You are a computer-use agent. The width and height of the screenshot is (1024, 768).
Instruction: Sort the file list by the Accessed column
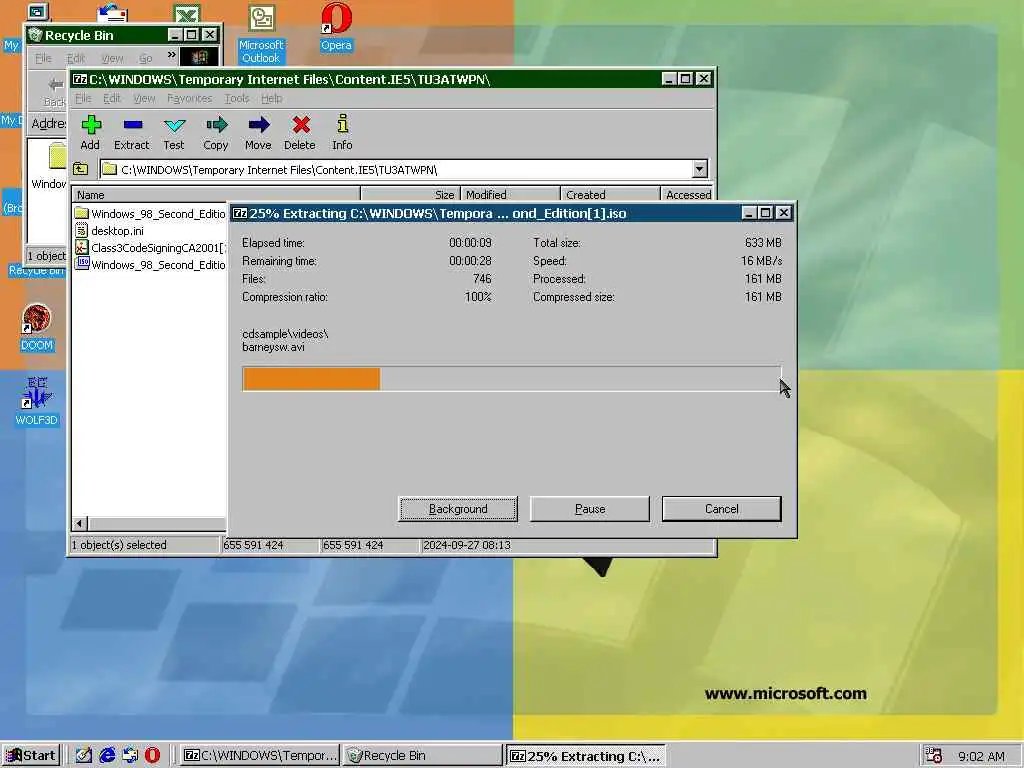[x=687, y=194]
